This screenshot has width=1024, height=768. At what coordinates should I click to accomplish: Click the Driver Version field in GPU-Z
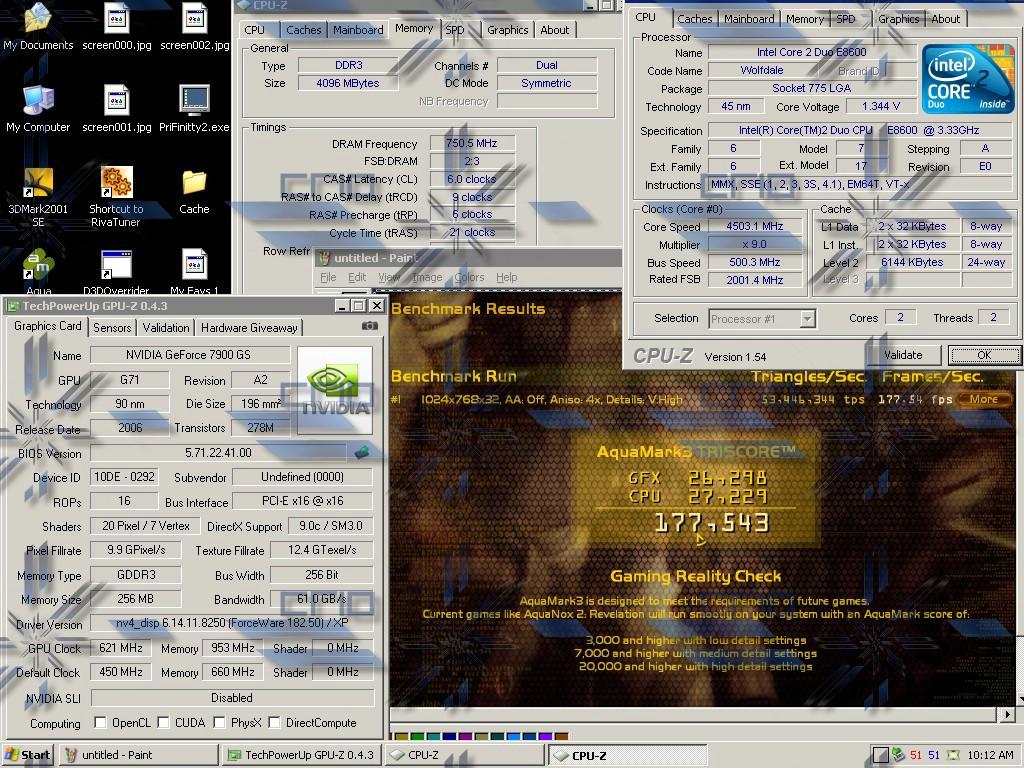[232, 623]
